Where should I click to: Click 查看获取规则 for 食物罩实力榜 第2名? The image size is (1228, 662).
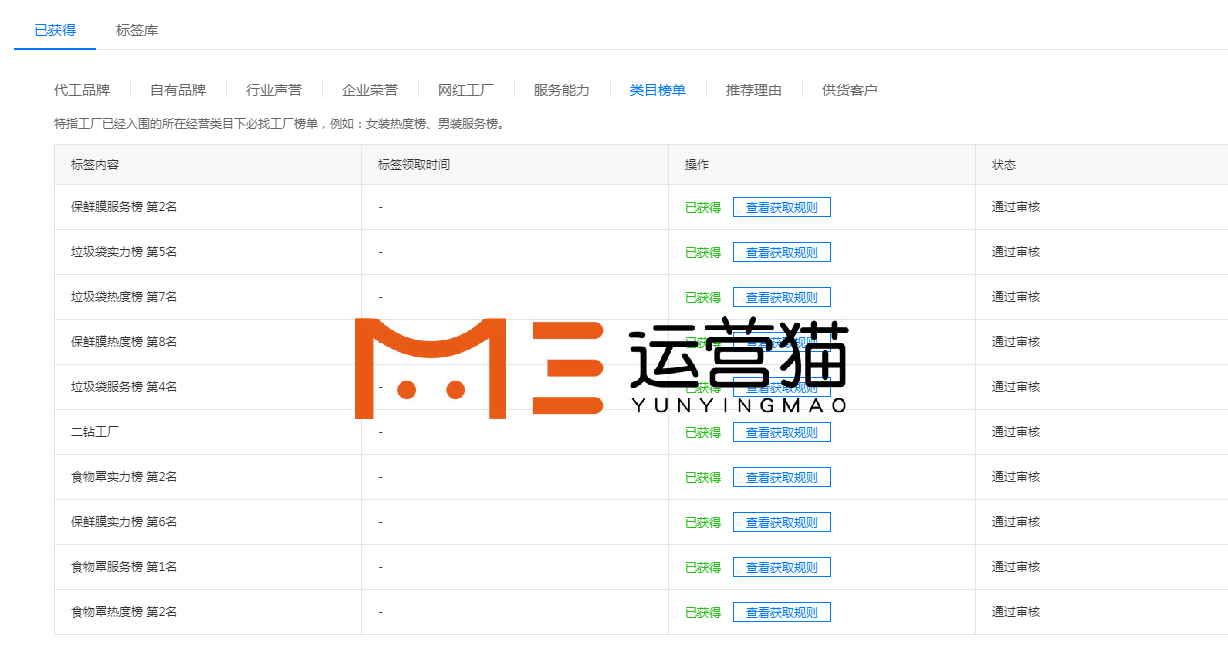click(782, 478)
